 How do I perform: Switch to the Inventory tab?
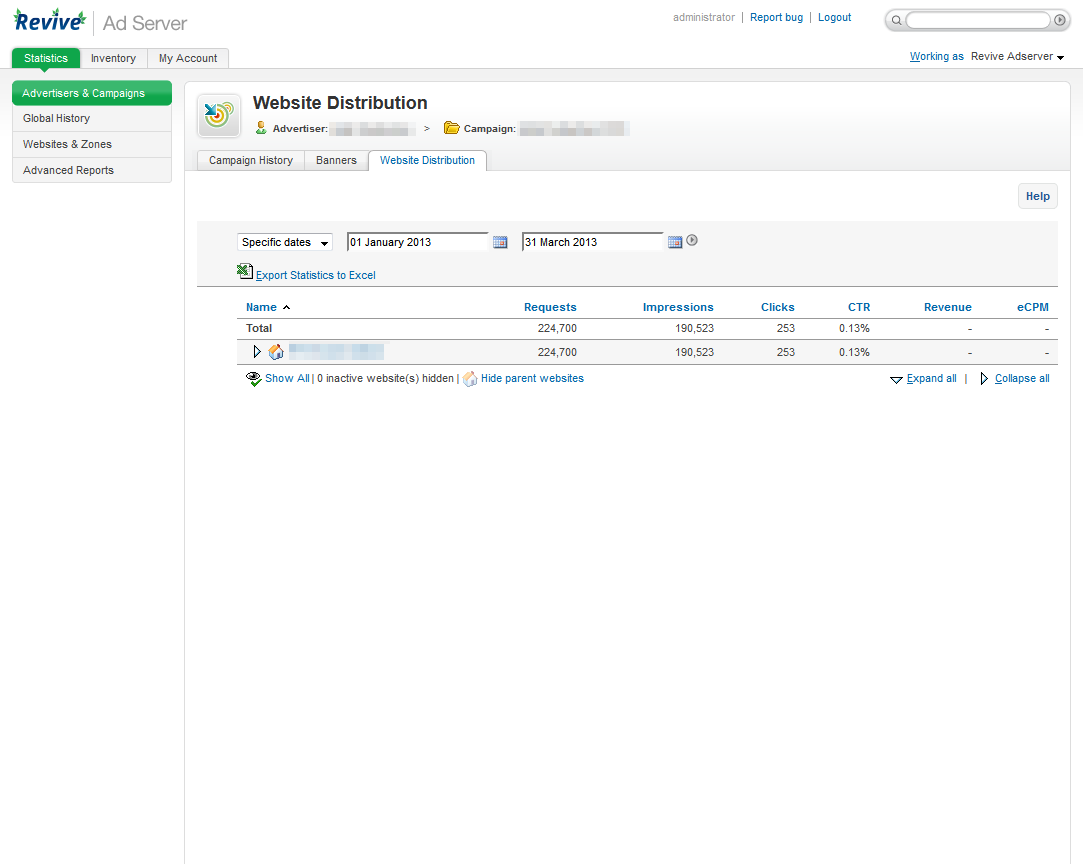113,58
